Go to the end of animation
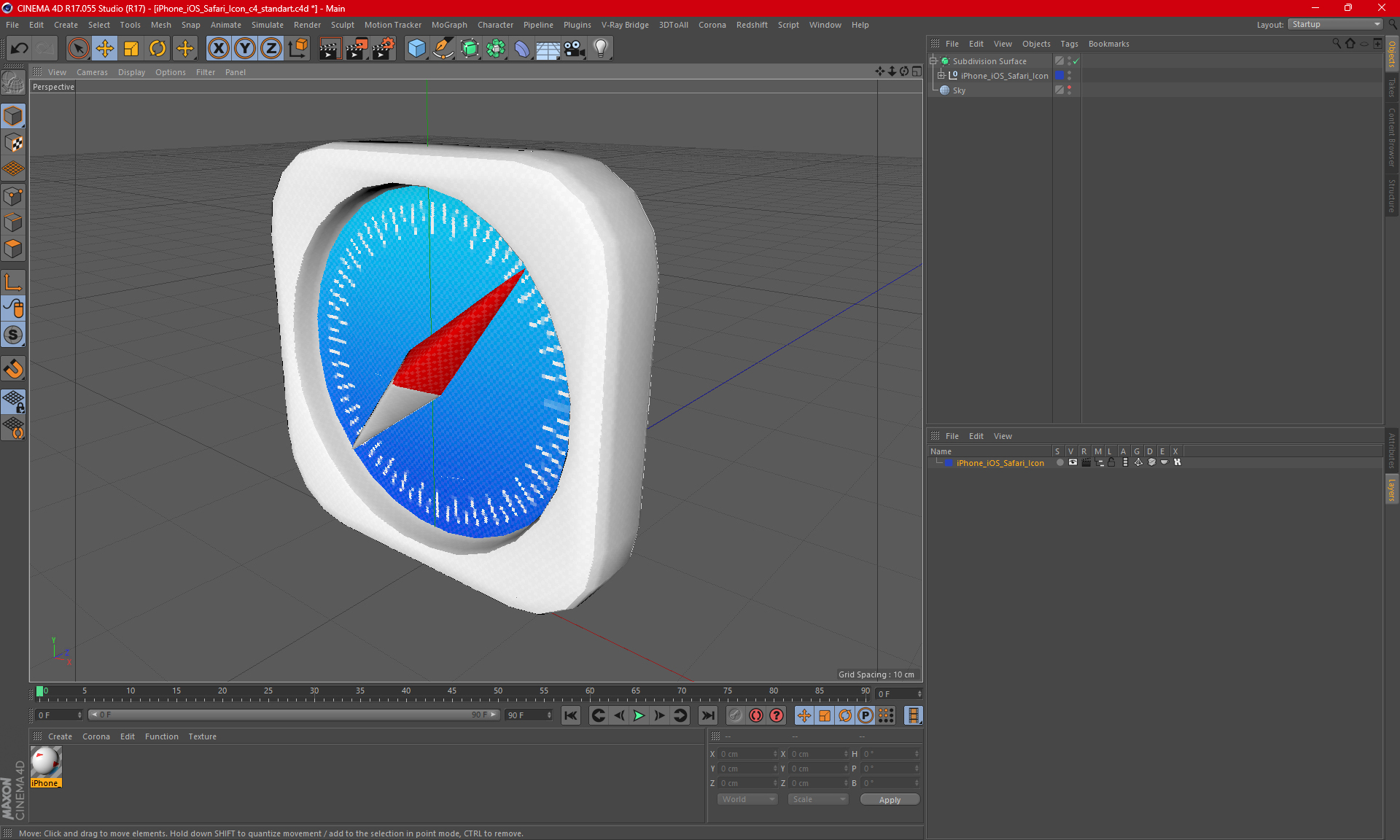This screenshot has width=1400, height=840. point(707,715)
